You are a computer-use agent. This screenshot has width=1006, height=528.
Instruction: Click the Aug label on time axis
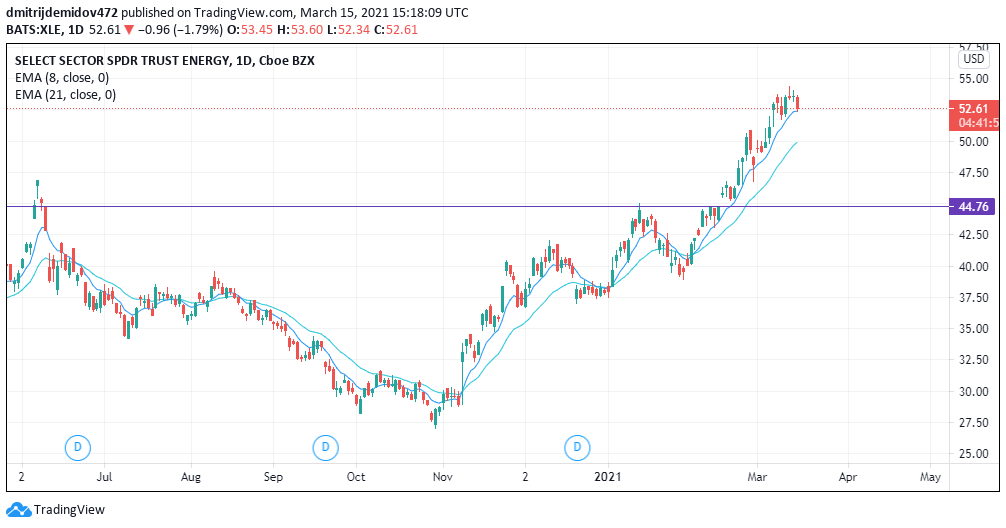191,477
